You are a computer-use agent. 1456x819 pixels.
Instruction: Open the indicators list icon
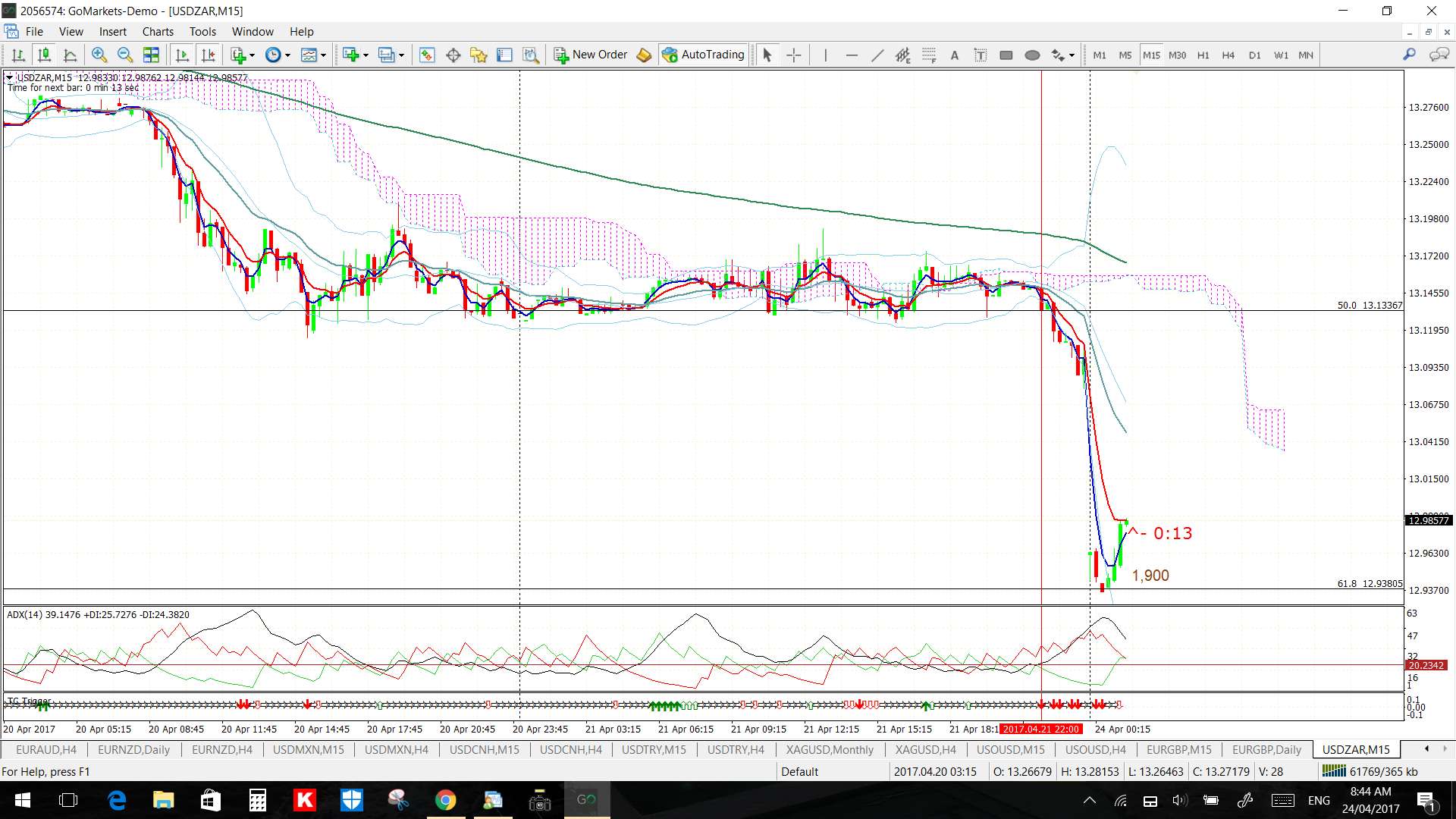(x=238, y=55)
